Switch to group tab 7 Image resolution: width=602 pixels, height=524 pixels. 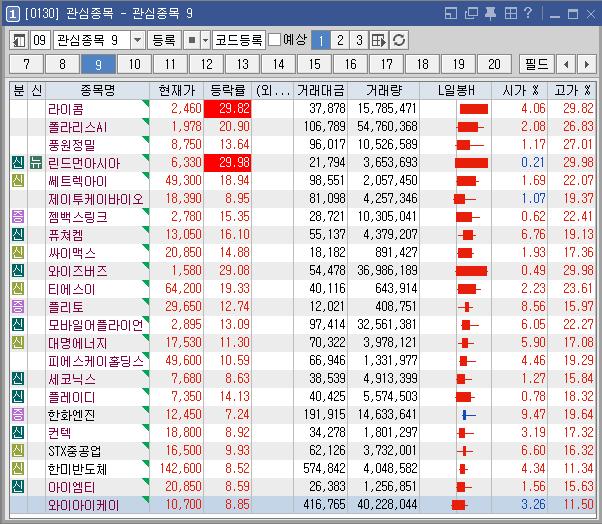pyautogui.click(x=26, y=64)
